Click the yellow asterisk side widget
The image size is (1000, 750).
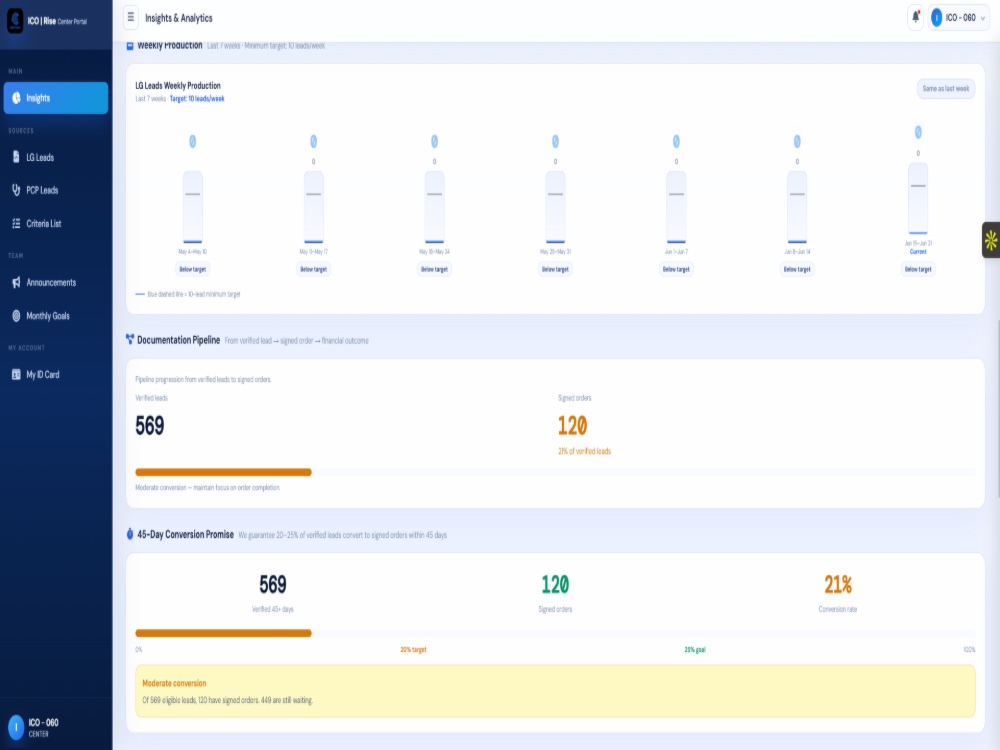coord(991,240)
